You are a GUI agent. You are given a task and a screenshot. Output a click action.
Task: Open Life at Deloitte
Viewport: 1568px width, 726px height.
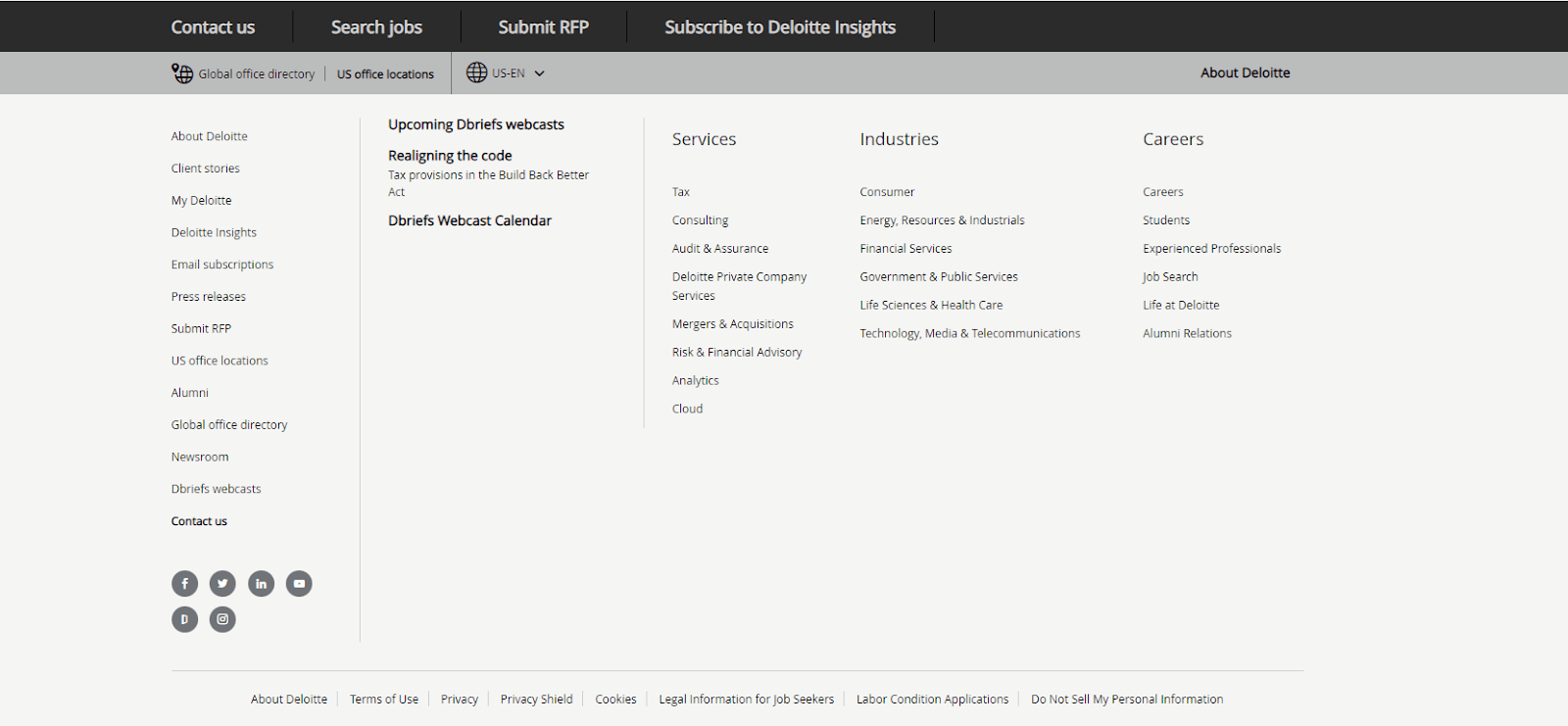coord(1181,306)
